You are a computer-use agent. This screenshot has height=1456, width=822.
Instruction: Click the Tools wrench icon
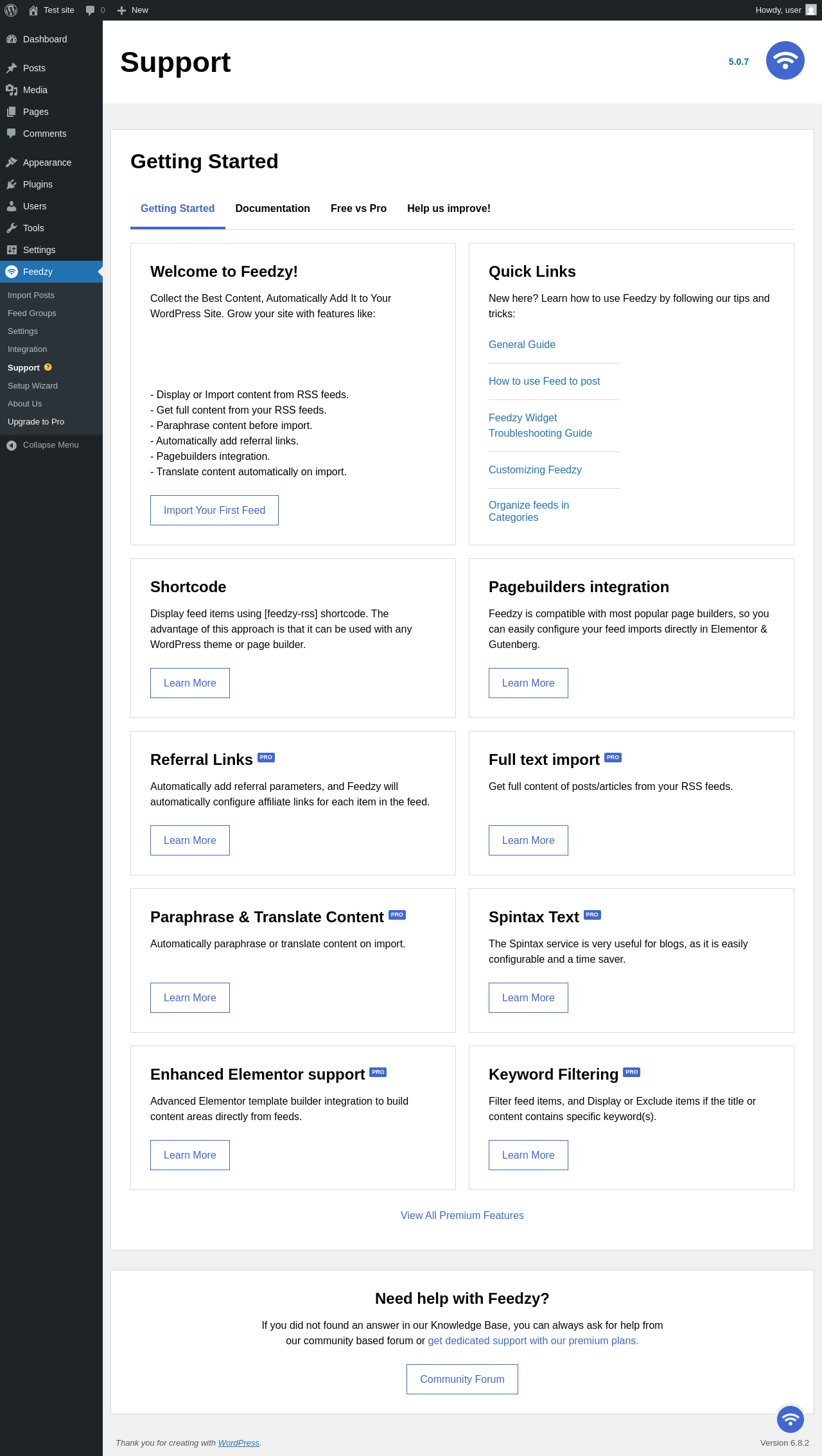(12, 228)
